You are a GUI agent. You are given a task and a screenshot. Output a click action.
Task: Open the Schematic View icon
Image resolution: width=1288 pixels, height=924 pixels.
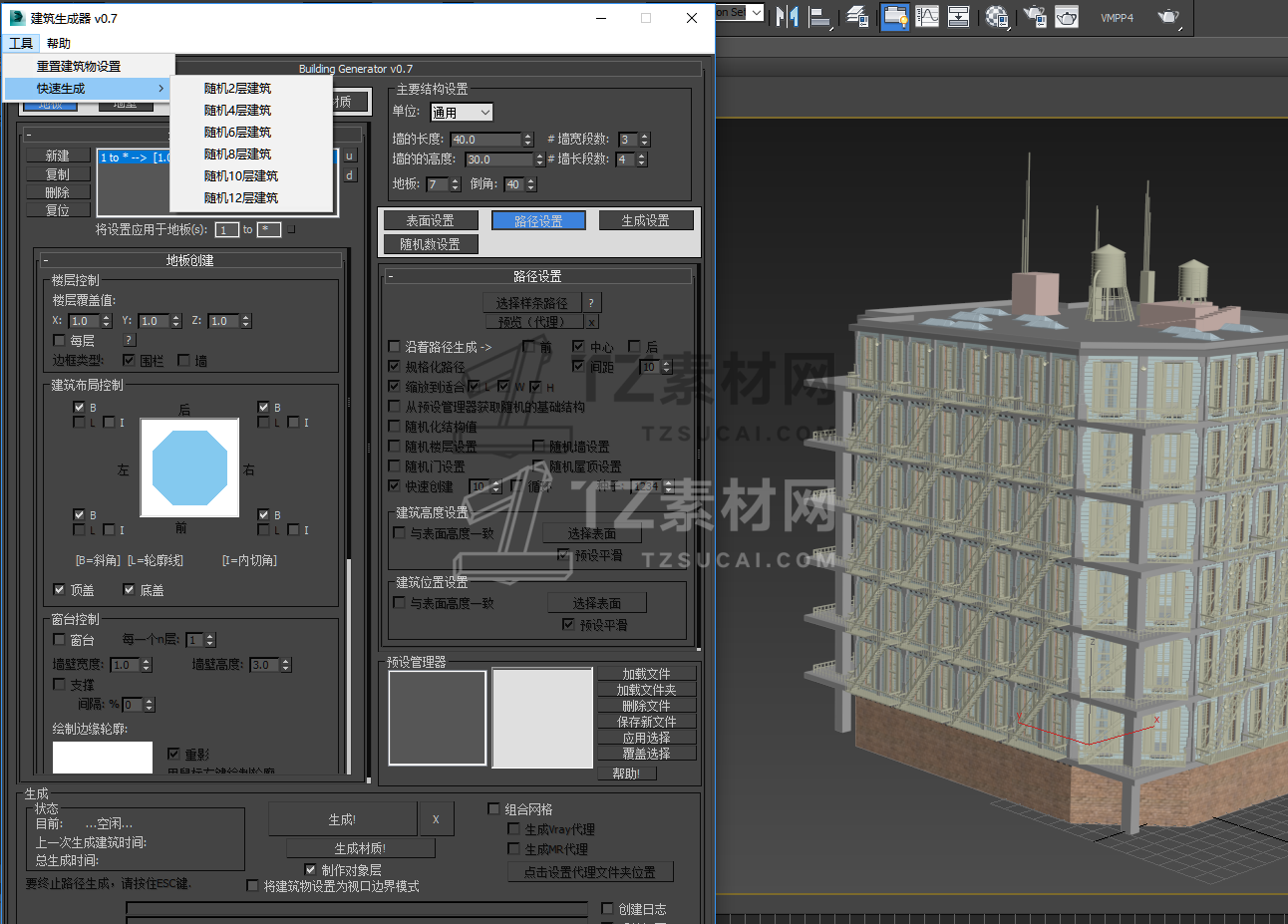point(958,16)
